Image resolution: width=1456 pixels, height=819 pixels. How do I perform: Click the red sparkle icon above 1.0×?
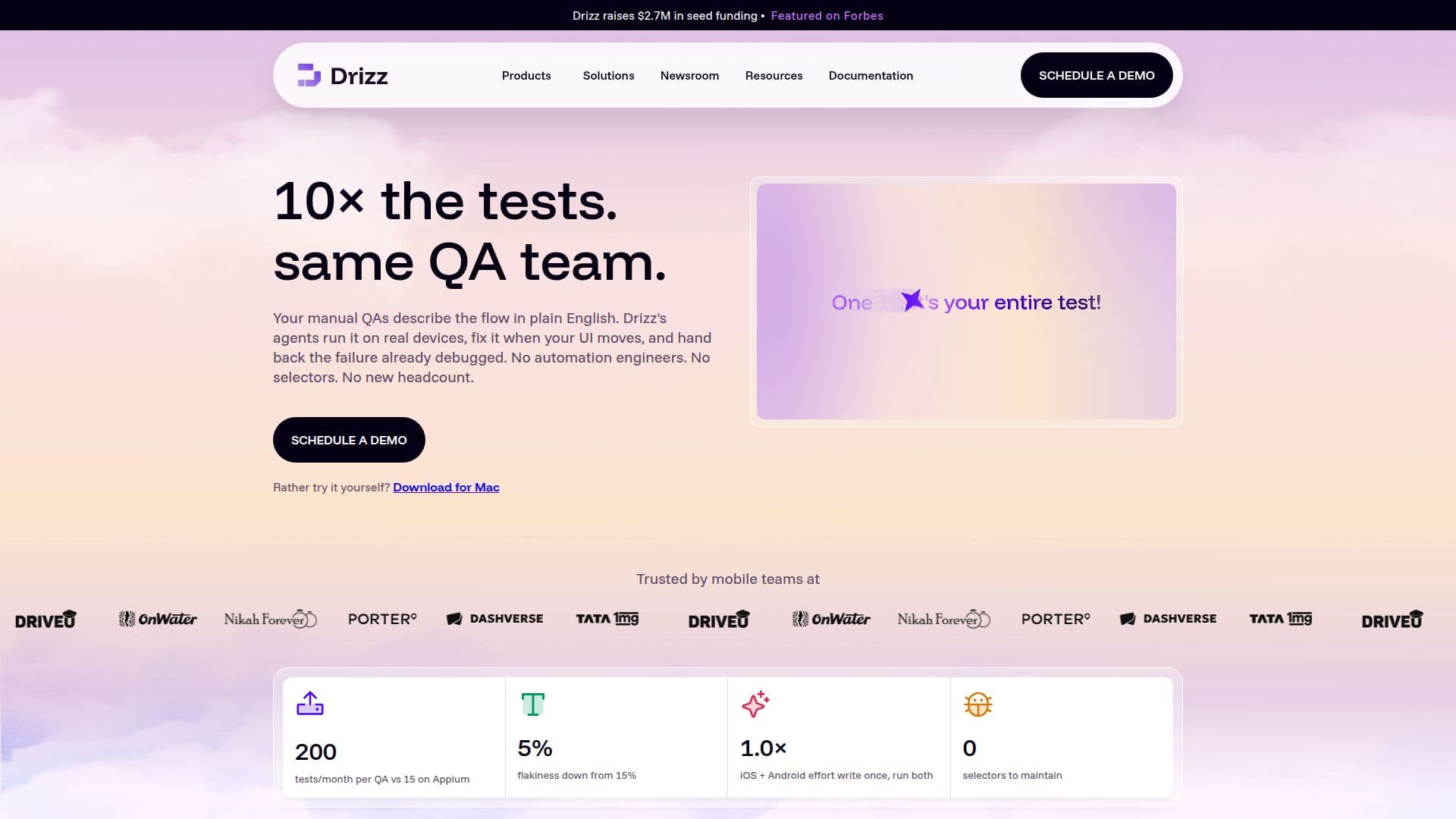[x=755, y=704]
